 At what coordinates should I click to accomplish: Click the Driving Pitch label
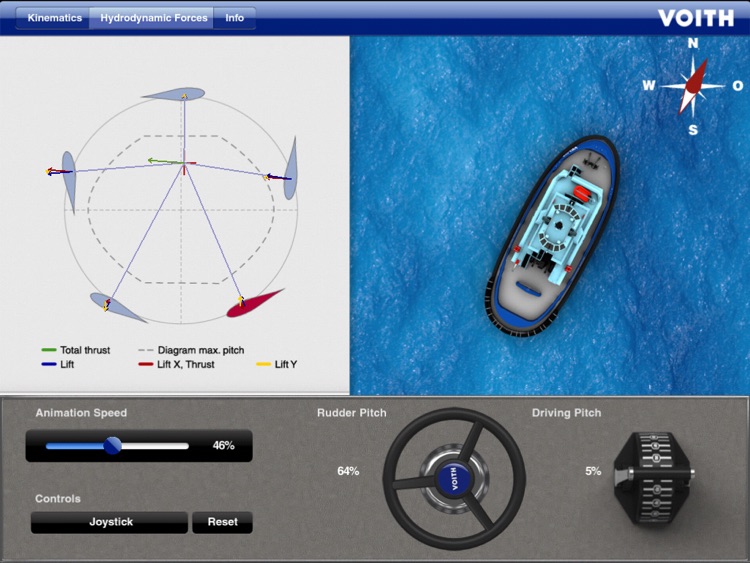point(566,413)
